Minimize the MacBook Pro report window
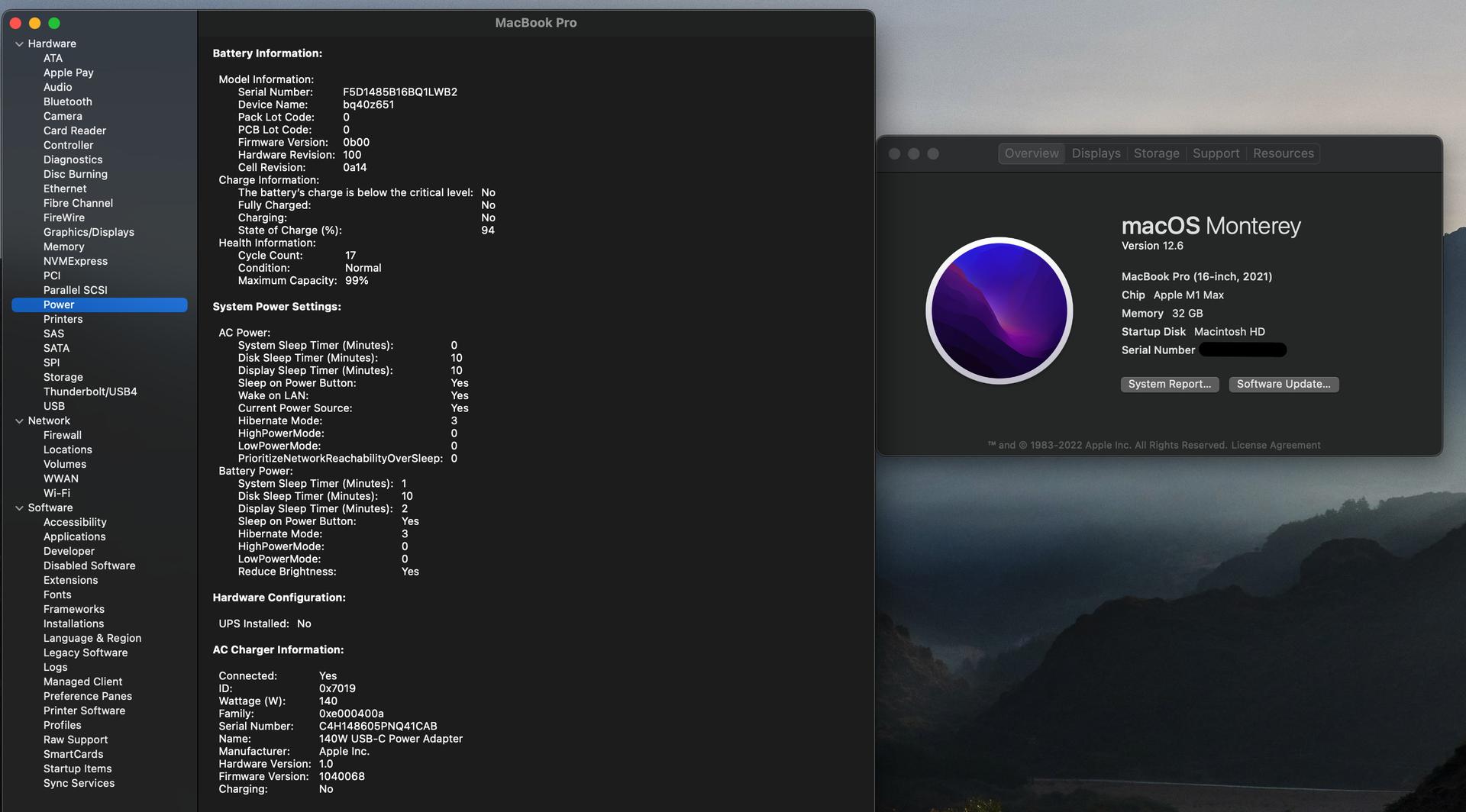The image size is (1466, 812). [34, 24]
